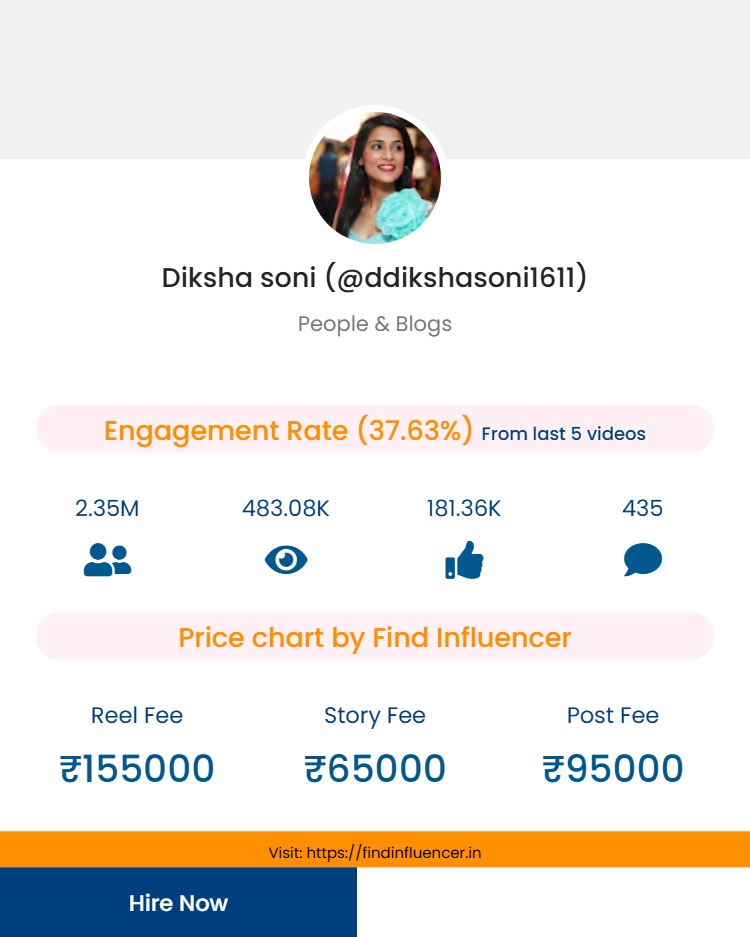
Task: Open the findinfluencer.in website link
Action: [x=394, y=853]
